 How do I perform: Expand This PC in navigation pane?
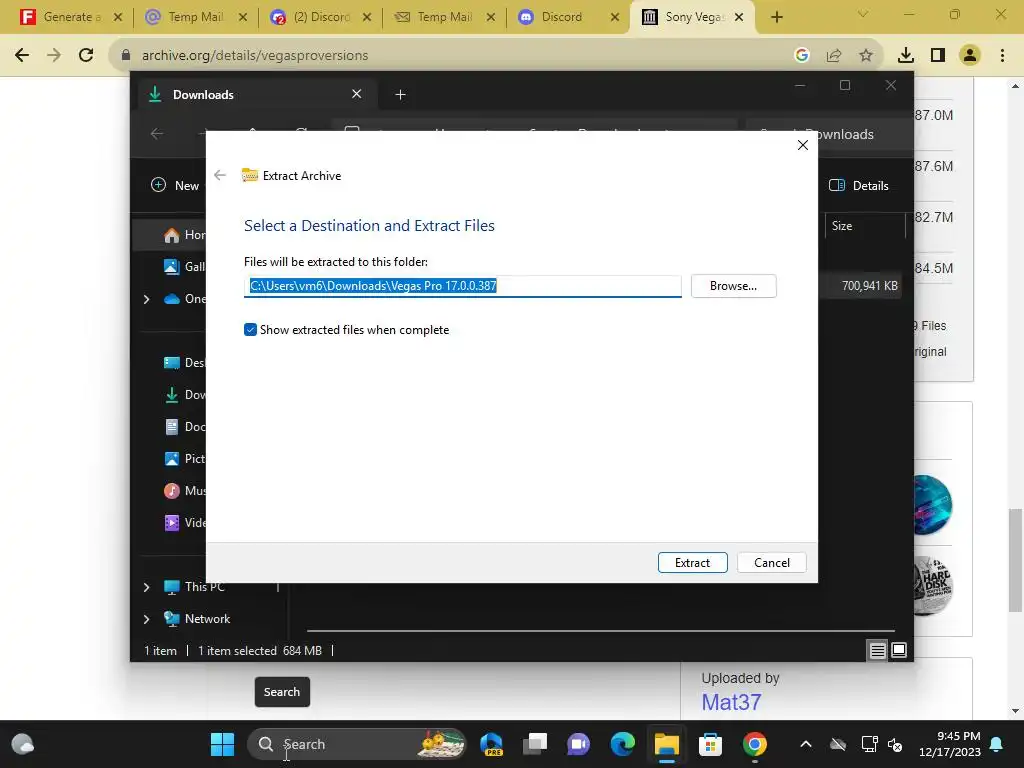click(x=146, y=587)
